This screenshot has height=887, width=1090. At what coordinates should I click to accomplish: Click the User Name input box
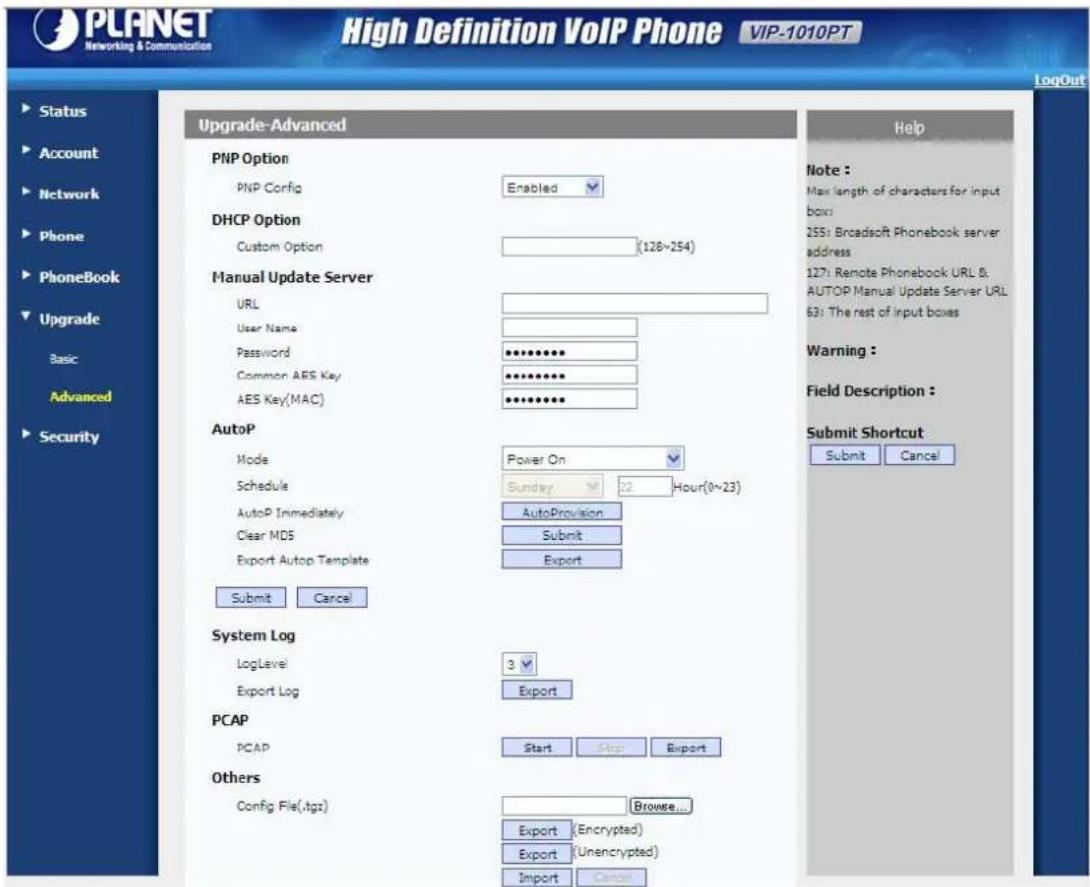569,327
